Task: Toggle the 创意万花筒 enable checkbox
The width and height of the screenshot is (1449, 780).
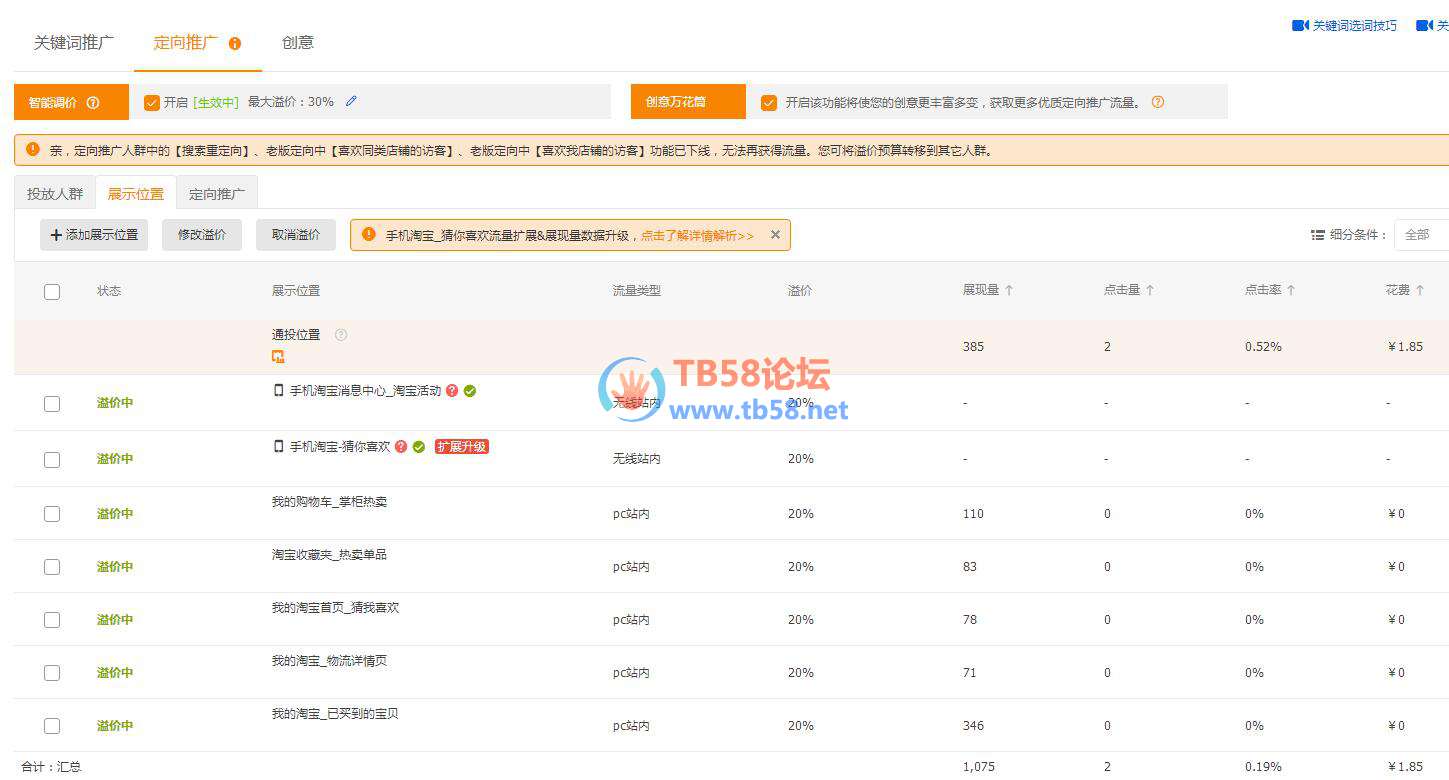Action: [769, 102]
